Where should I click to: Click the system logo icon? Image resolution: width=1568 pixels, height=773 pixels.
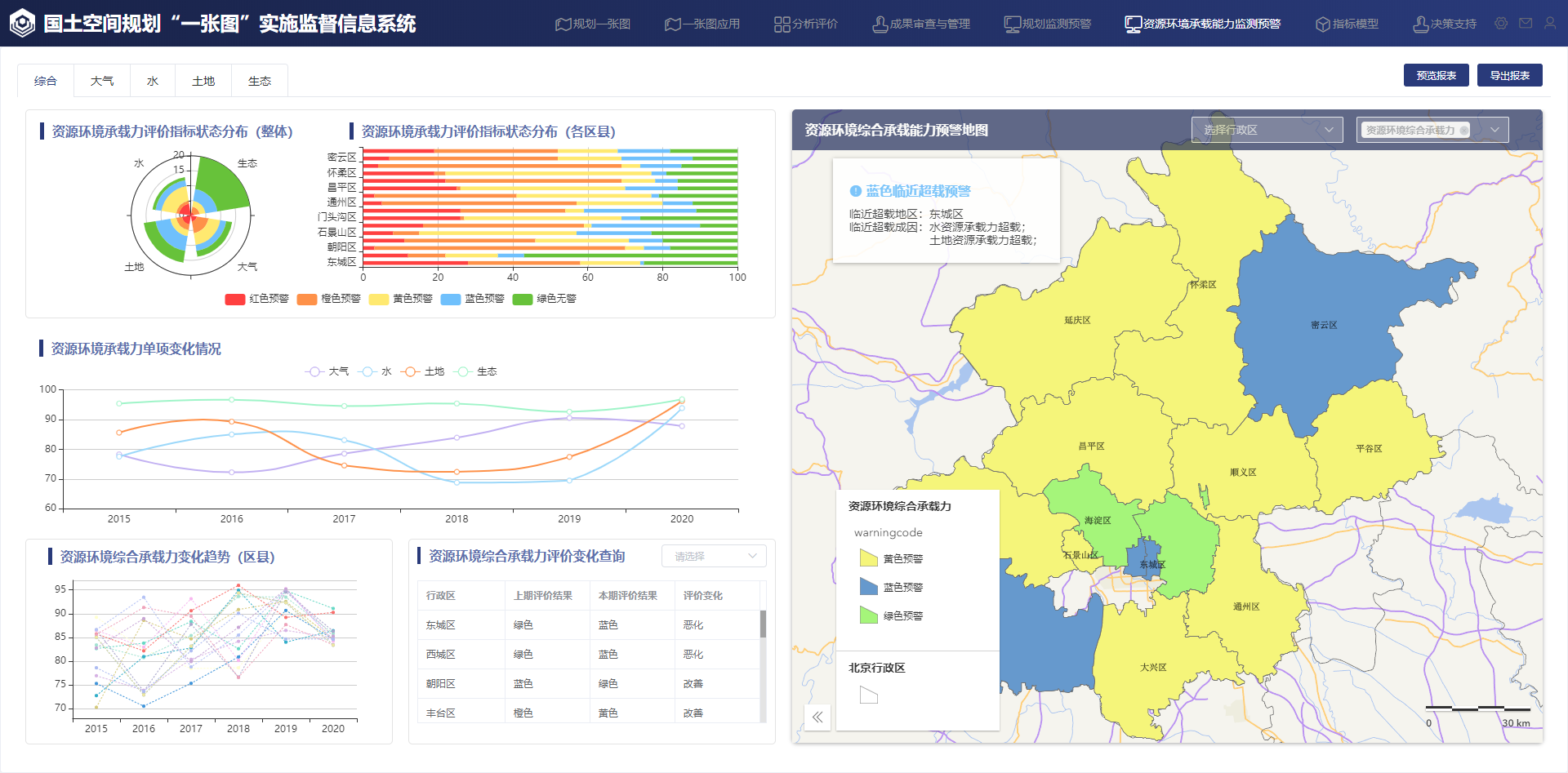22,24
